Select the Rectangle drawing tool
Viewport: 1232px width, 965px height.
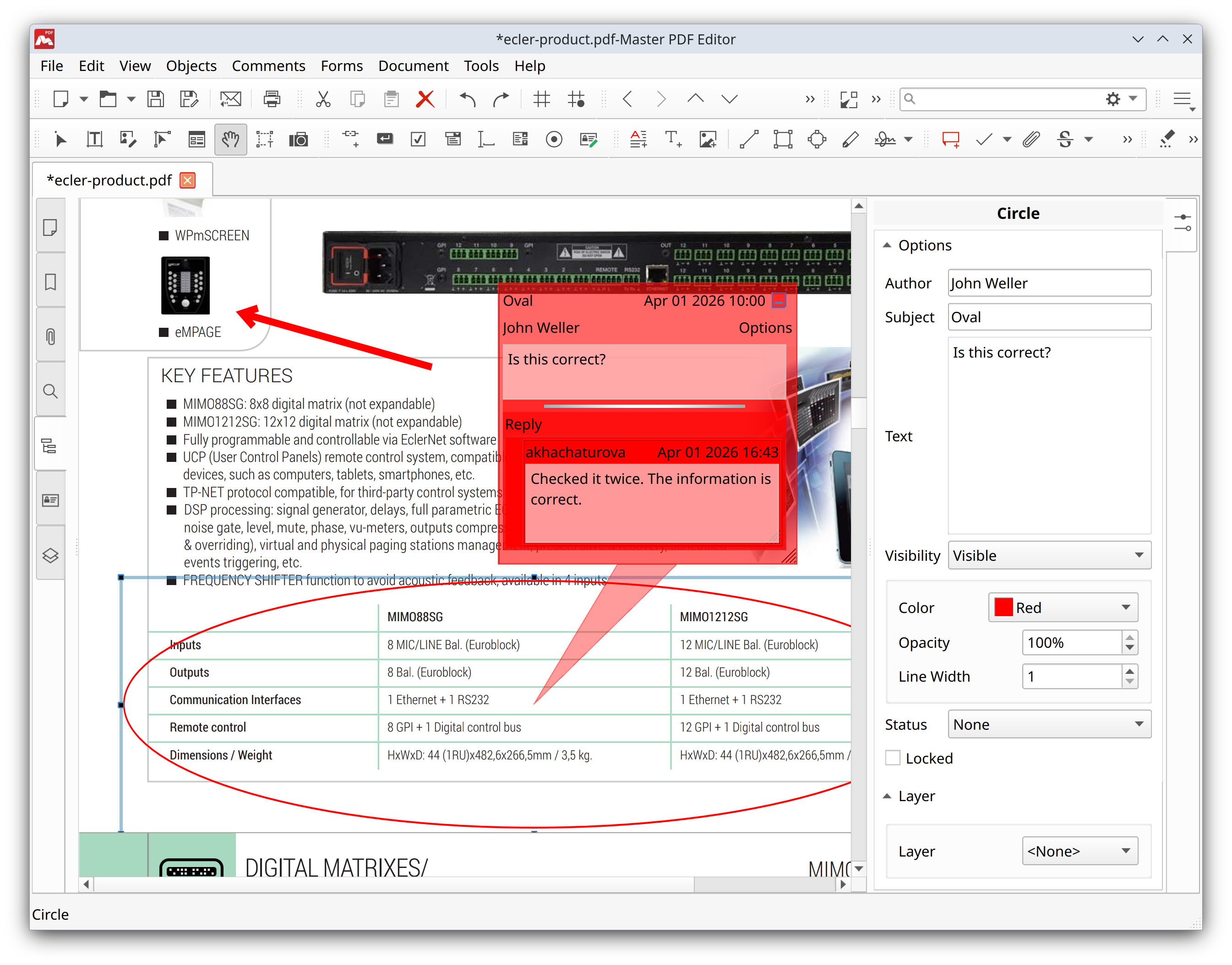(x=783, y=139)
